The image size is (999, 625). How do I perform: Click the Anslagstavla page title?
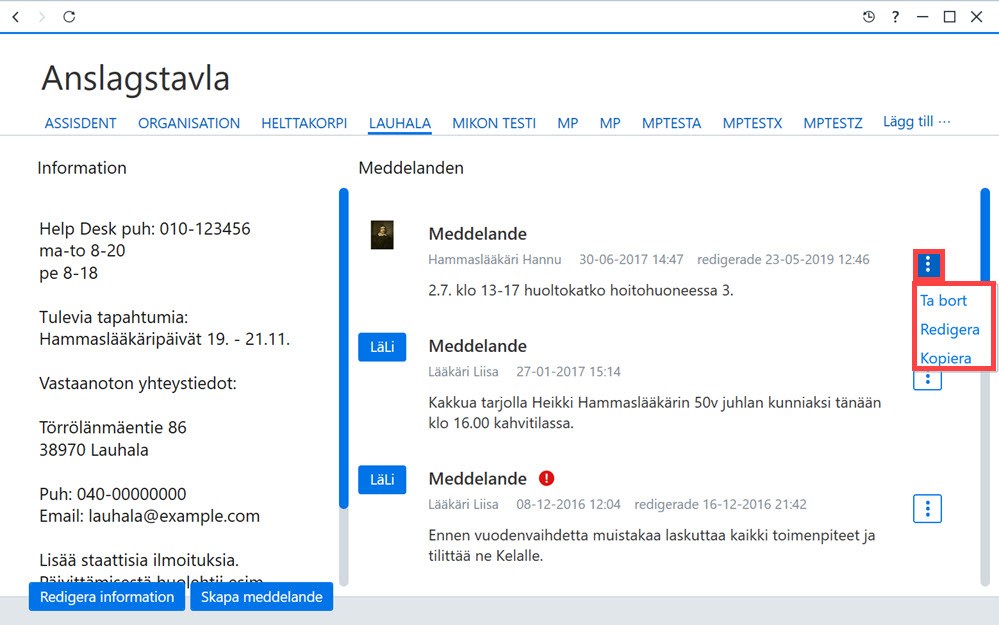[x=135, y=78]
